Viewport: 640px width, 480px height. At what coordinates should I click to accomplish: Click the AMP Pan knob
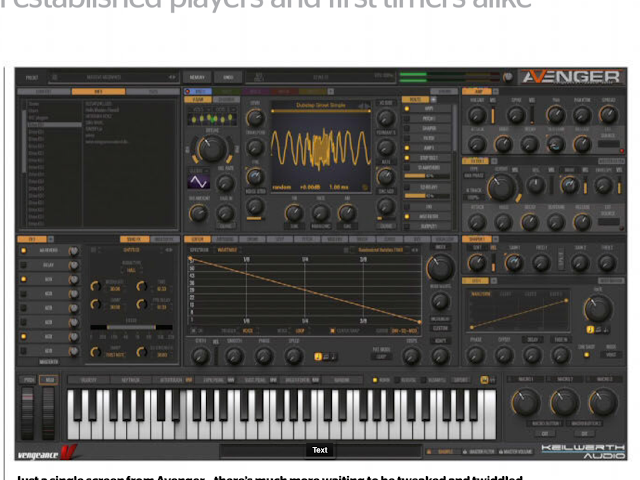coord(556,116)
